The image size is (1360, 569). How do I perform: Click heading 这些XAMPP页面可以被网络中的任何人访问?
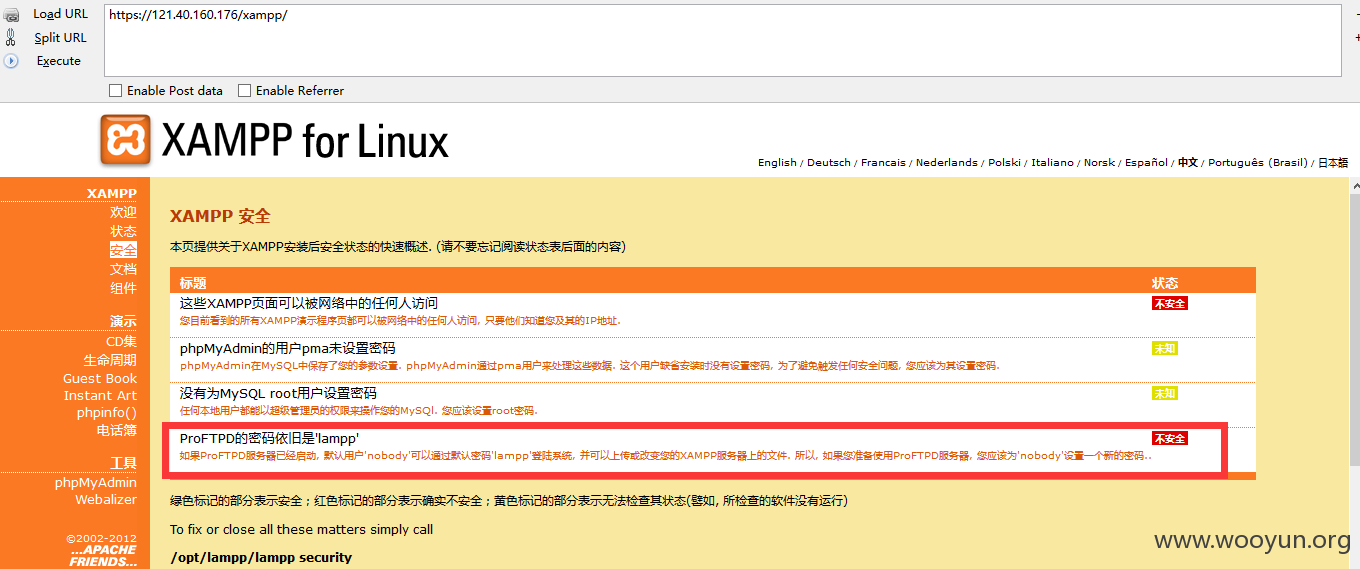point(308,303)
